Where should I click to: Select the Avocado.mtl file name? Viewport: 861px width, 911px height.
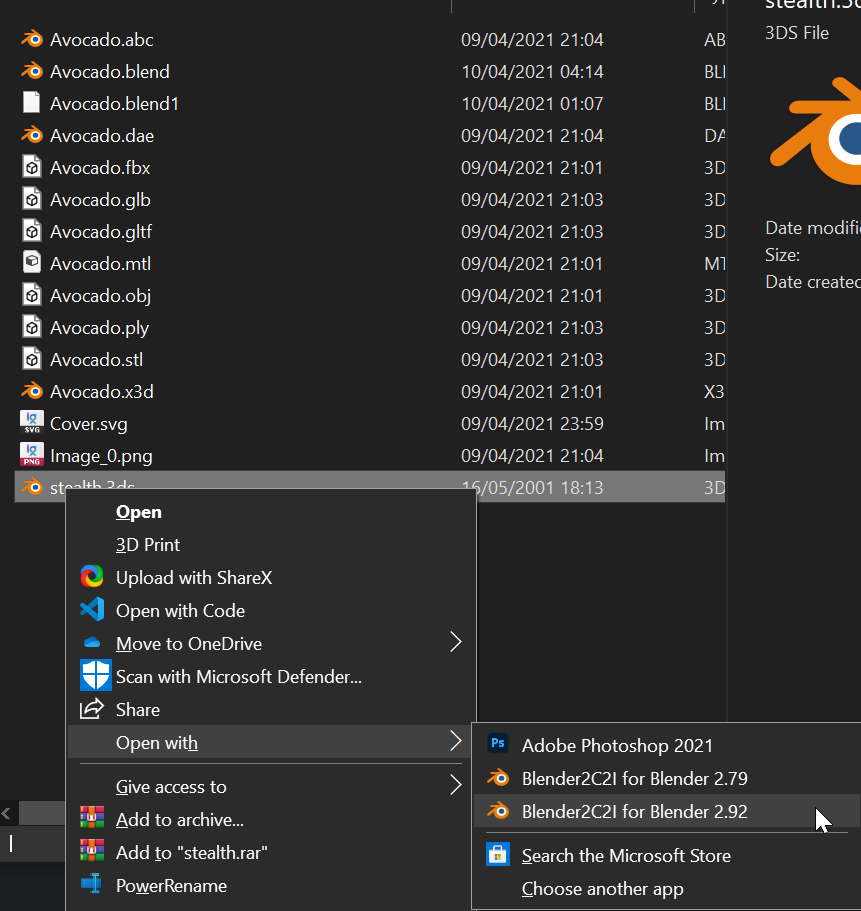(101, 264)
